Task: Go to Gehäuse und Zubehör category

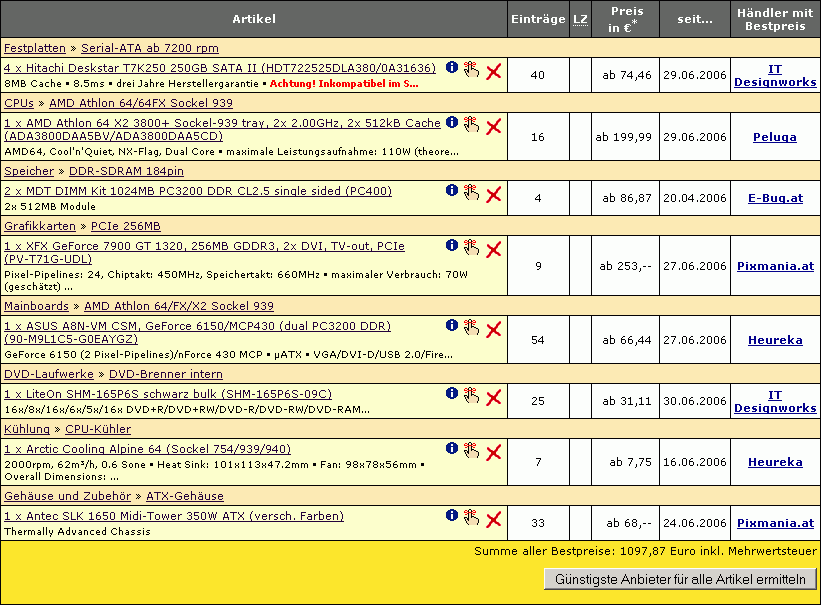Action: tap(68, 497)
